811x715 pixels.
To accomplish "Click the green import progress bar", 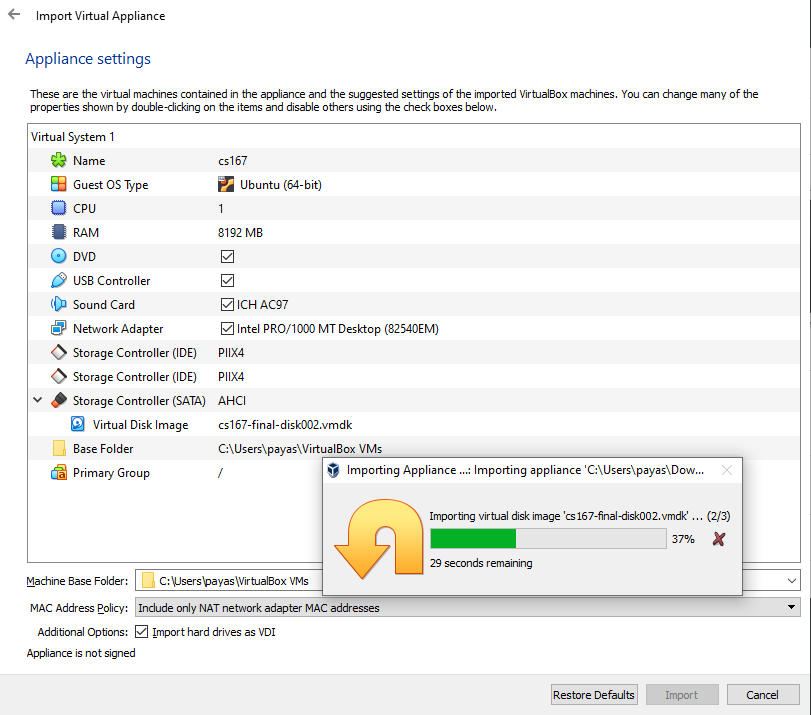I will tap(548, 539).
